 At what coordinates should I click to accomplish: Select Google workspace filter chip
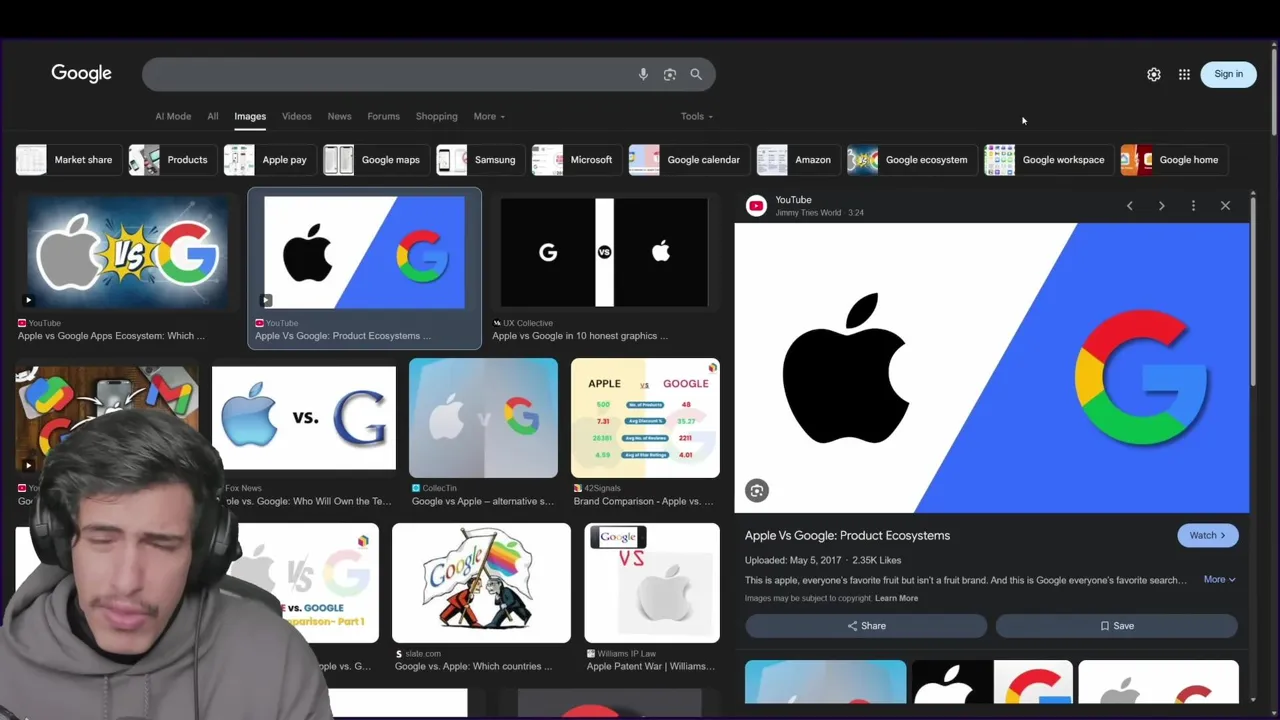coord(1047,160)
